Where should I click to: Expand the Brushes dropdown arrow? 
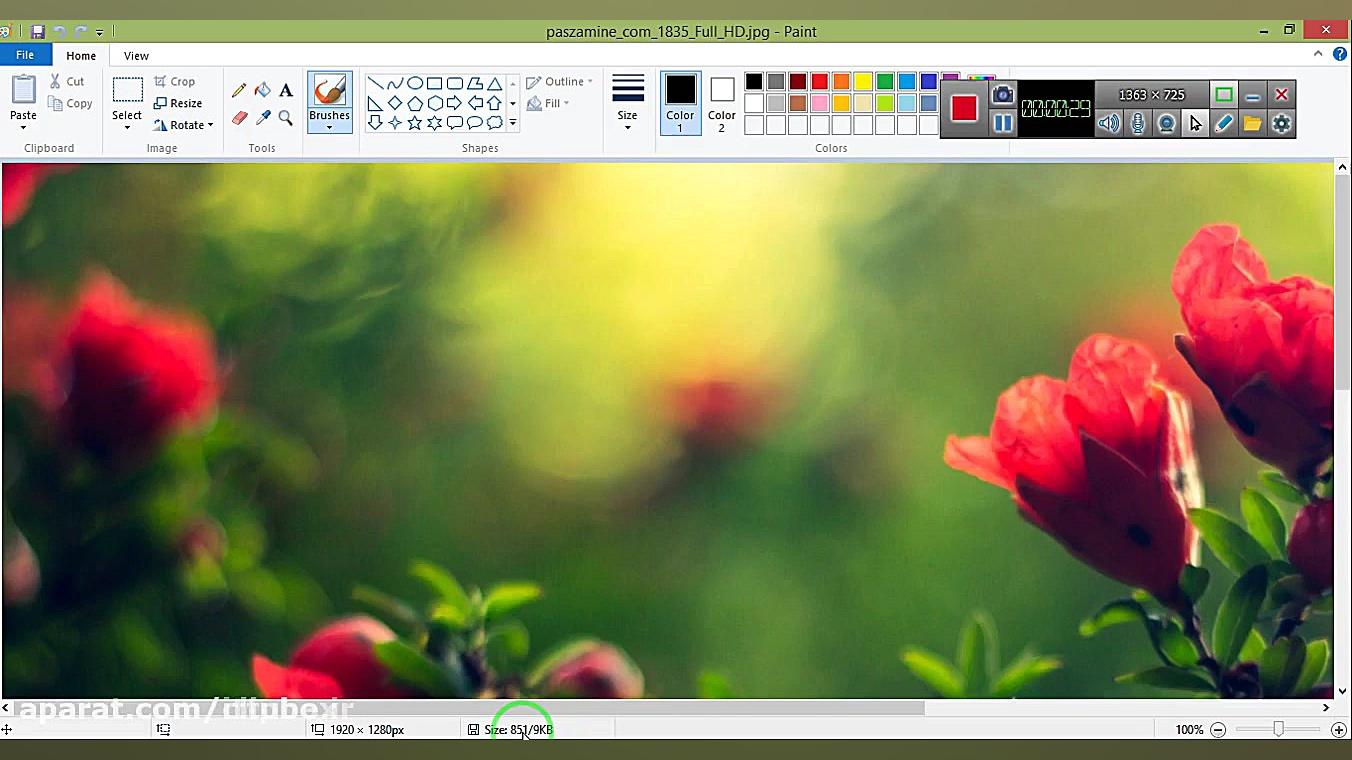(x=329, y=127)
